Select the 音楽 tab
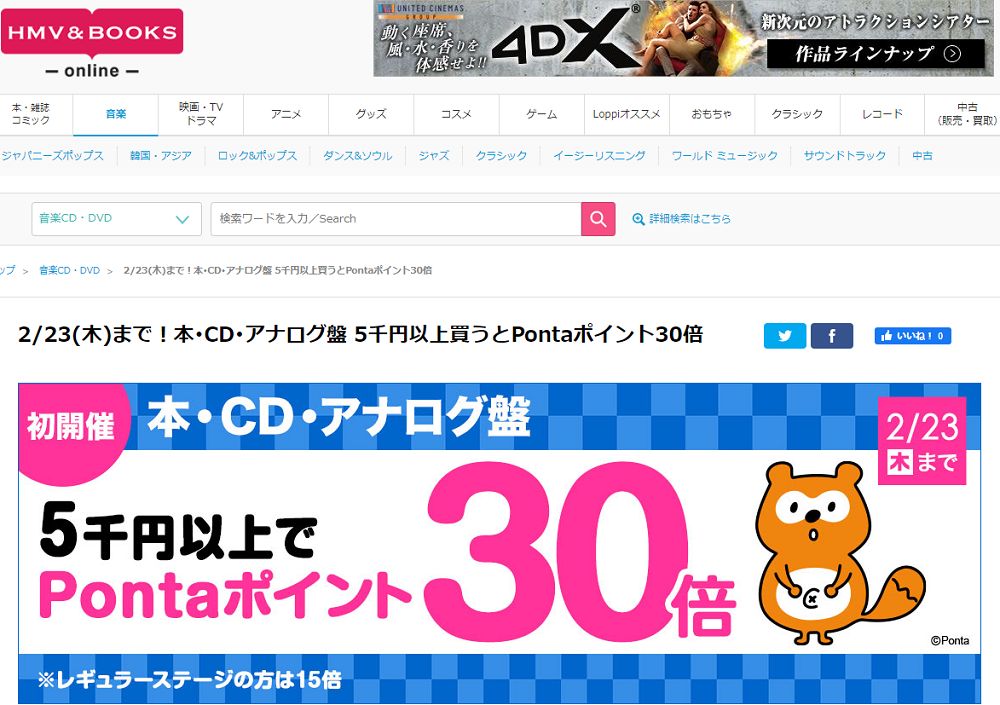Image resolution: width=1000 pixels, height=705 pixels. tap(115, 114)
